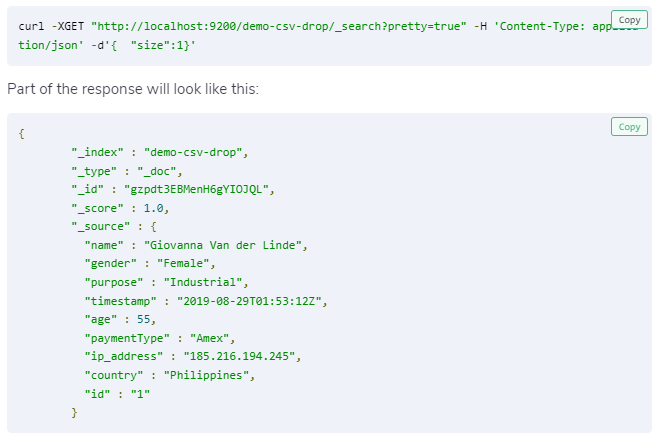
Task: Click the "_index" line in the response
Action: [x=159, y=152]
